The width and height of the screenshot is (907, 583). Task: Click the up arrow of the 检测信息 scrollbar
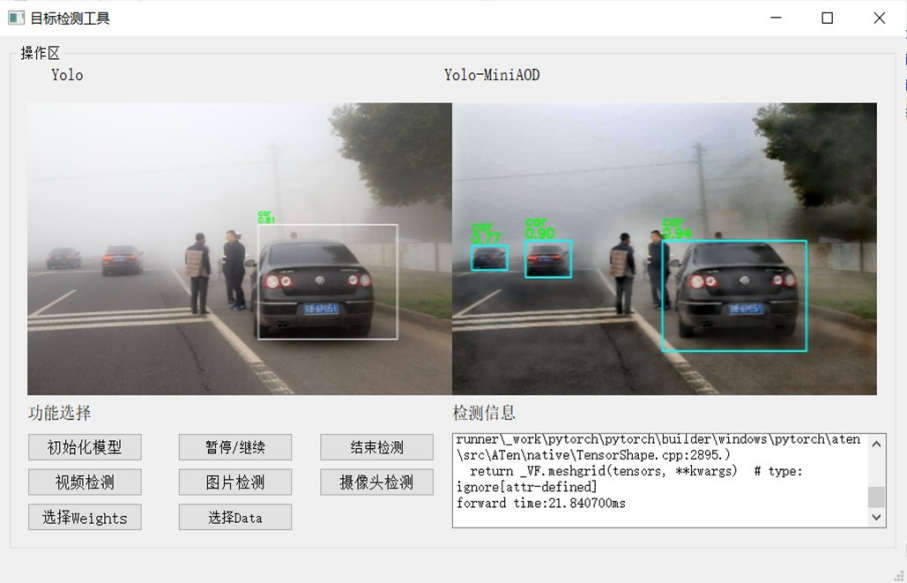click(876, 444)
